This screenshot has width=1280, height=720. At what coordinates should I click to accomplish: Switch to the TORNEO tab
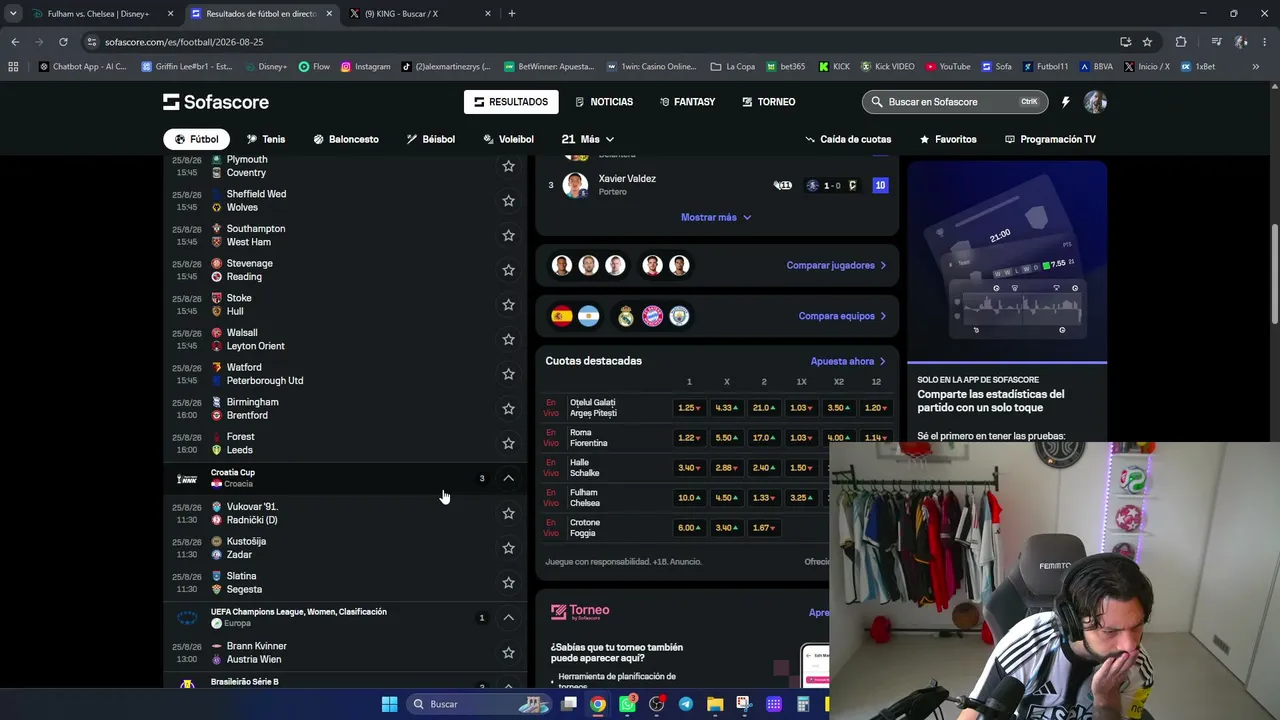[x=769, y=102]
